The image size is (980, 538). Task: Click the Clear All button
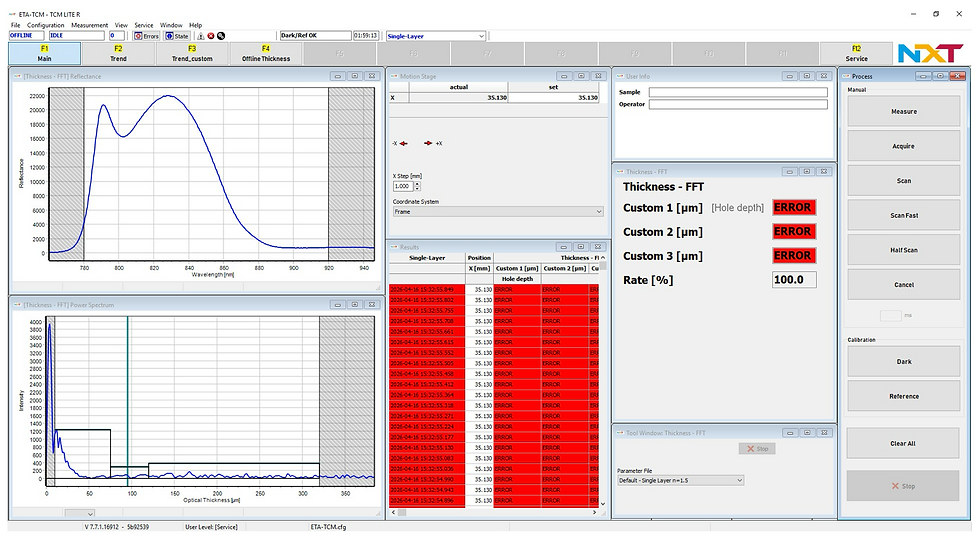(x=902, y=444)
